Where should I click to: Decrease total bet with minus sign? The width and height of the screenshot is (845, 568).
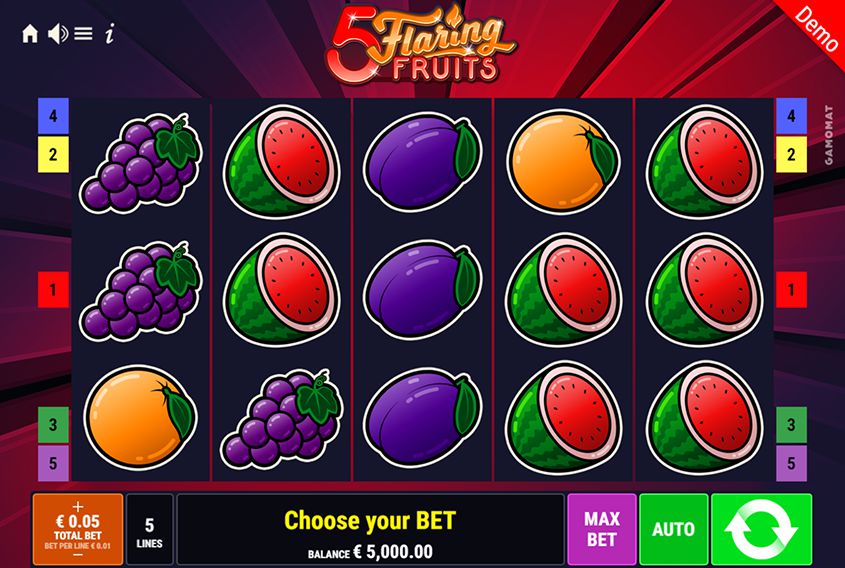pos(78,555)
